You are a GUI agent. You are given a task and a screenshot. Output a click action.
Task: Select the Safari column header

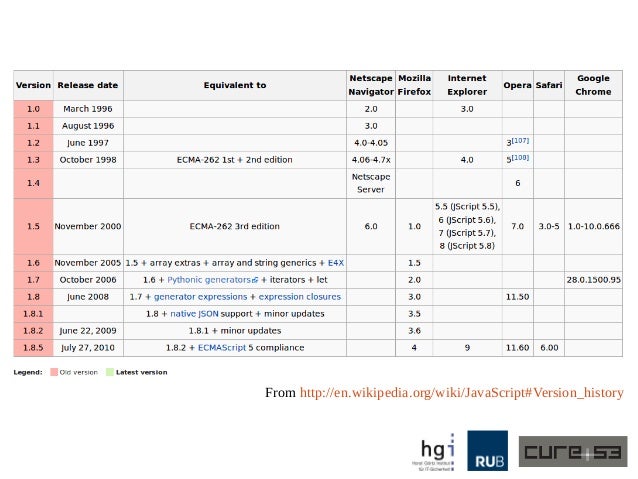coord(549,85)
